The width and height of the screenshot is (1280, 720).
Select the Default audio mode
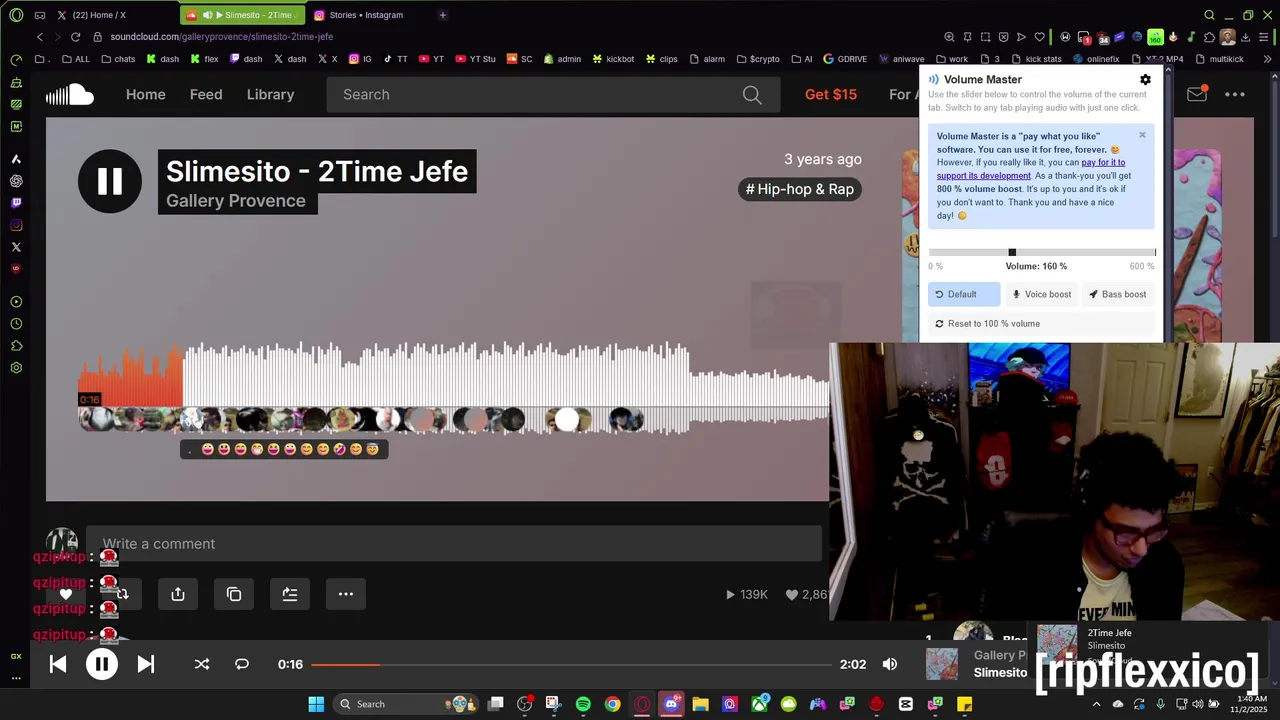tap(964, 294)
